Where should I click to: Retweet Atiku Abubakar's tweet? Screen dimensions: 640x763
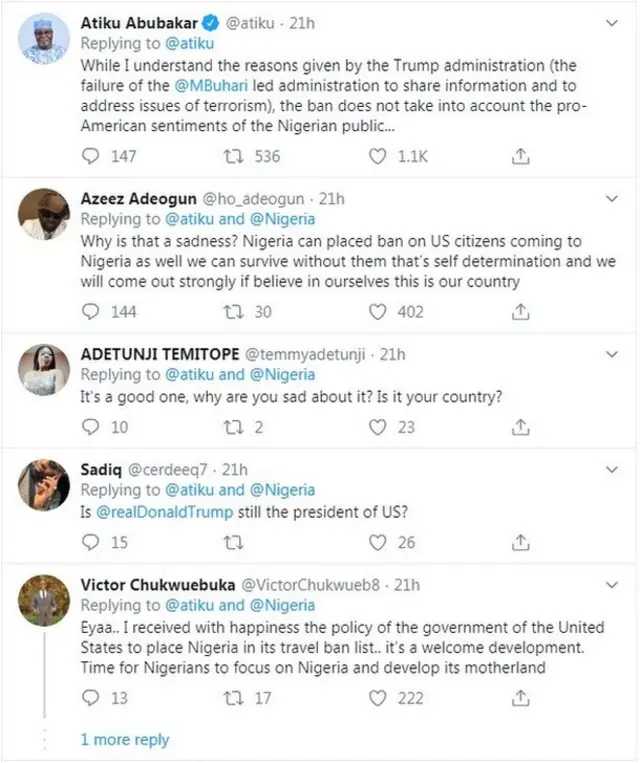click(x=232, y=156)
